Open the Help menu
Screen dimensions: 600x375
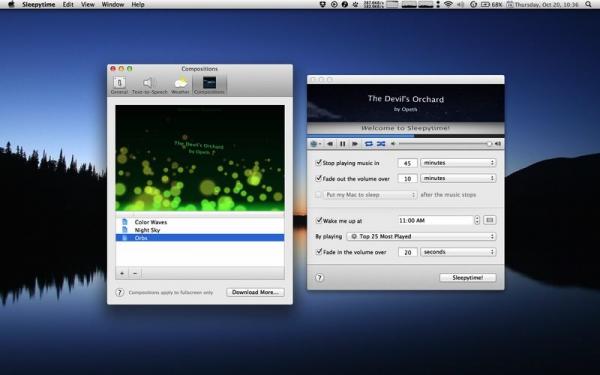click(138, 5)
